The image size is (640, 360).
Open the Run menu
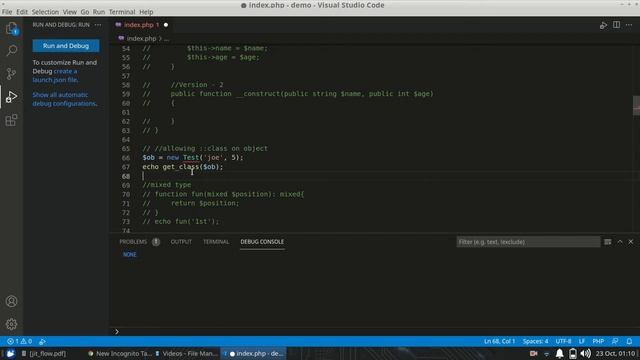98,12
